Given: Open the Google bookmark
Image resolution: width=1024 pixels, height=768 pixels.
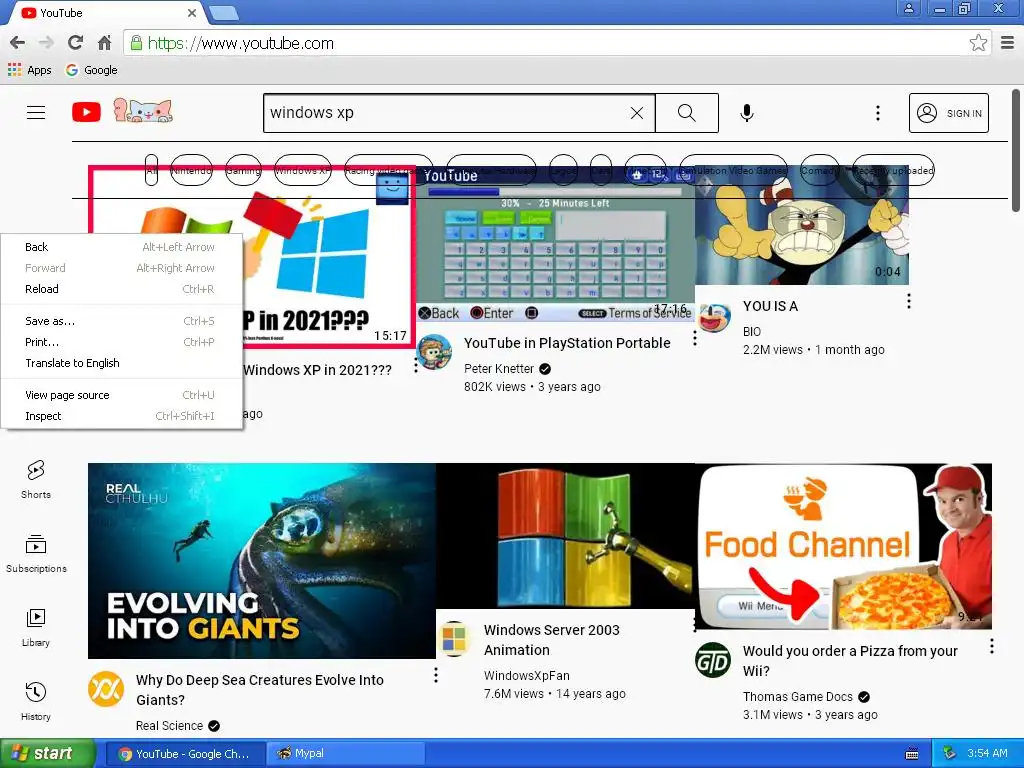Looking at the screenshot, I should [91, 70].
